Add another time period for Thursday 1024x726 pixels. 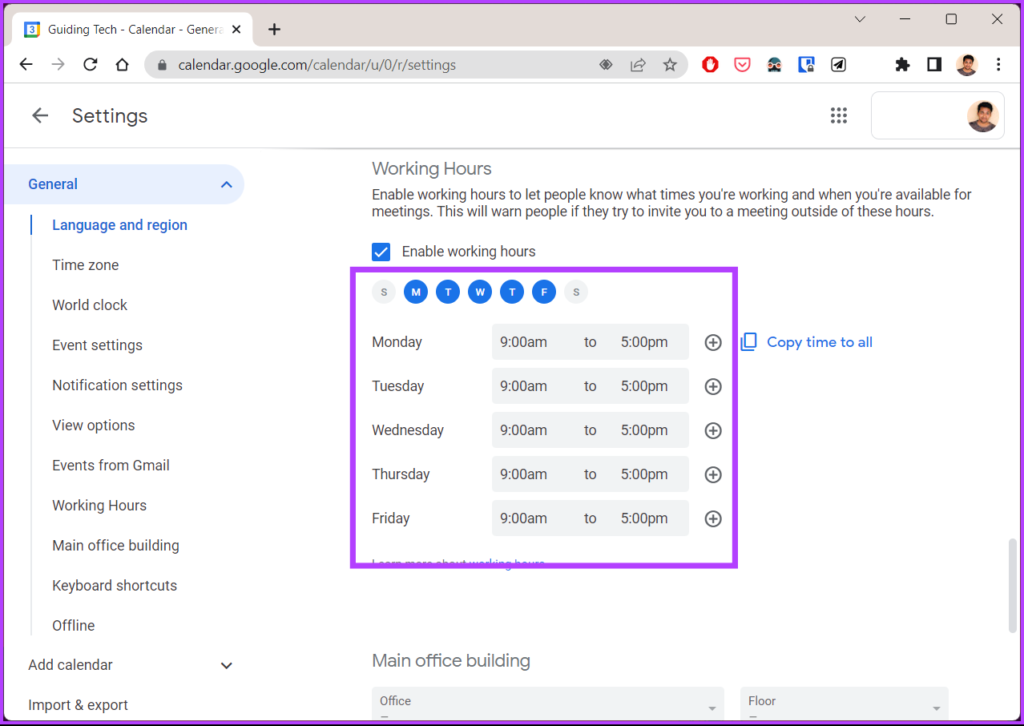click(713, 475)
